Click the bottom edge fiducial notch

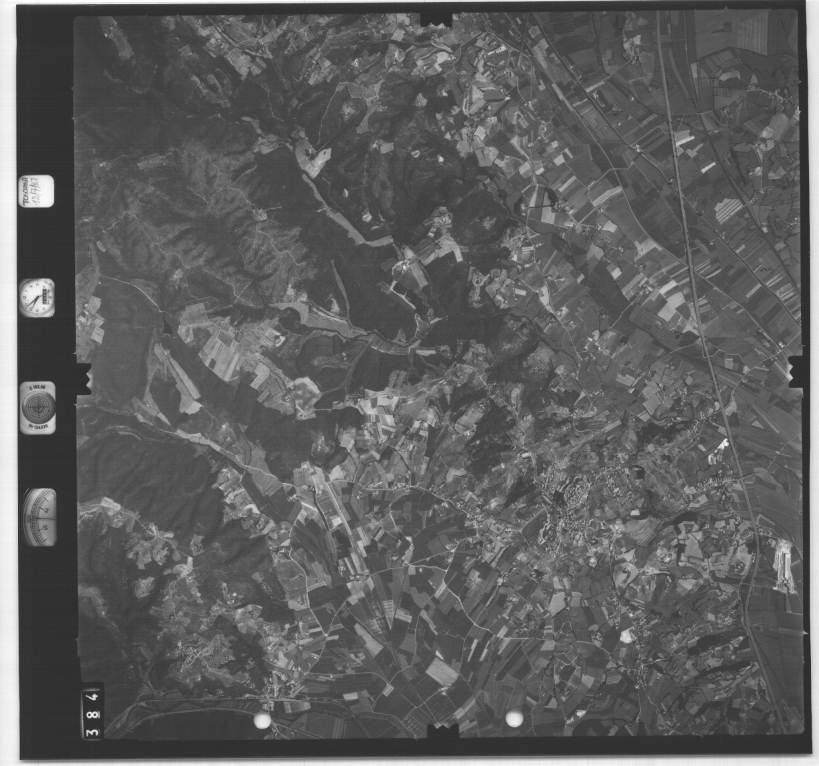tap(441, 732)
